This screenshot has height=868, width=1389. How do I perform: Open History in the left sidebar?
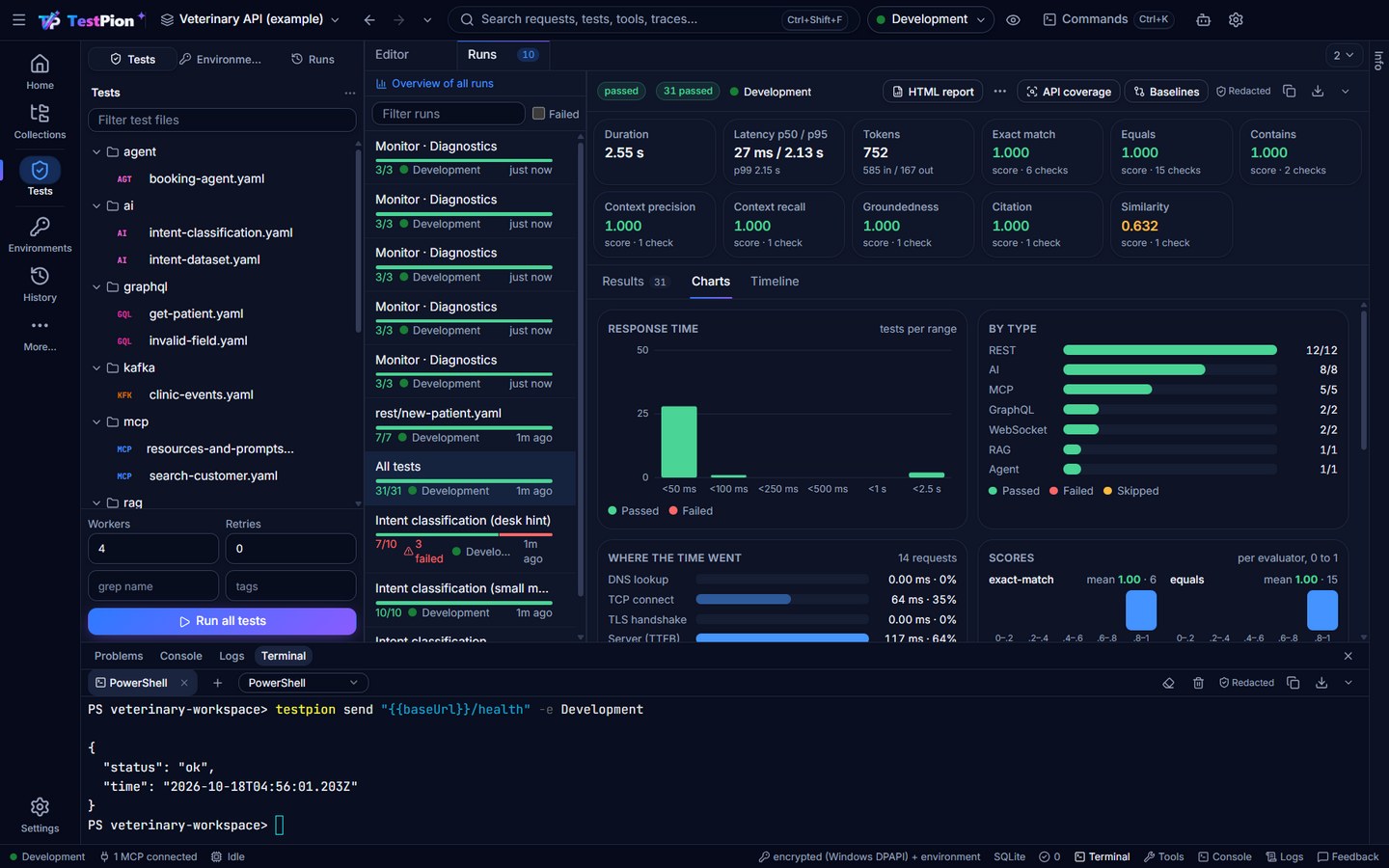click(40, 285)
